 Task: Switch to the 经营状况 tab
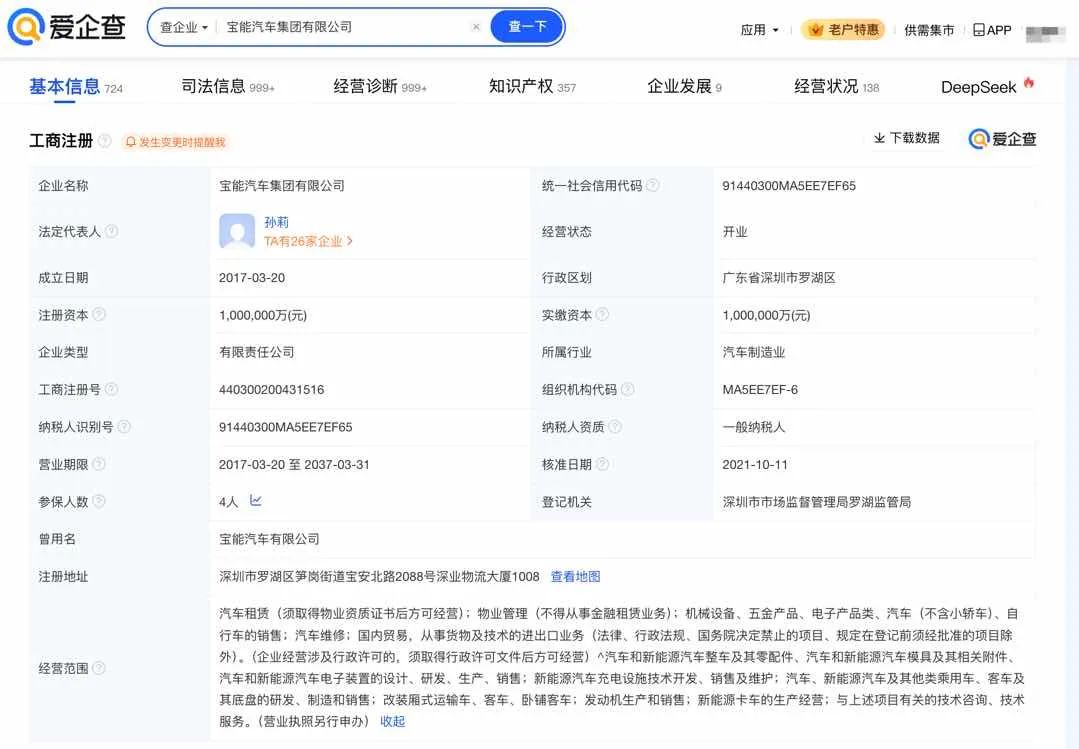pos(836,87)
